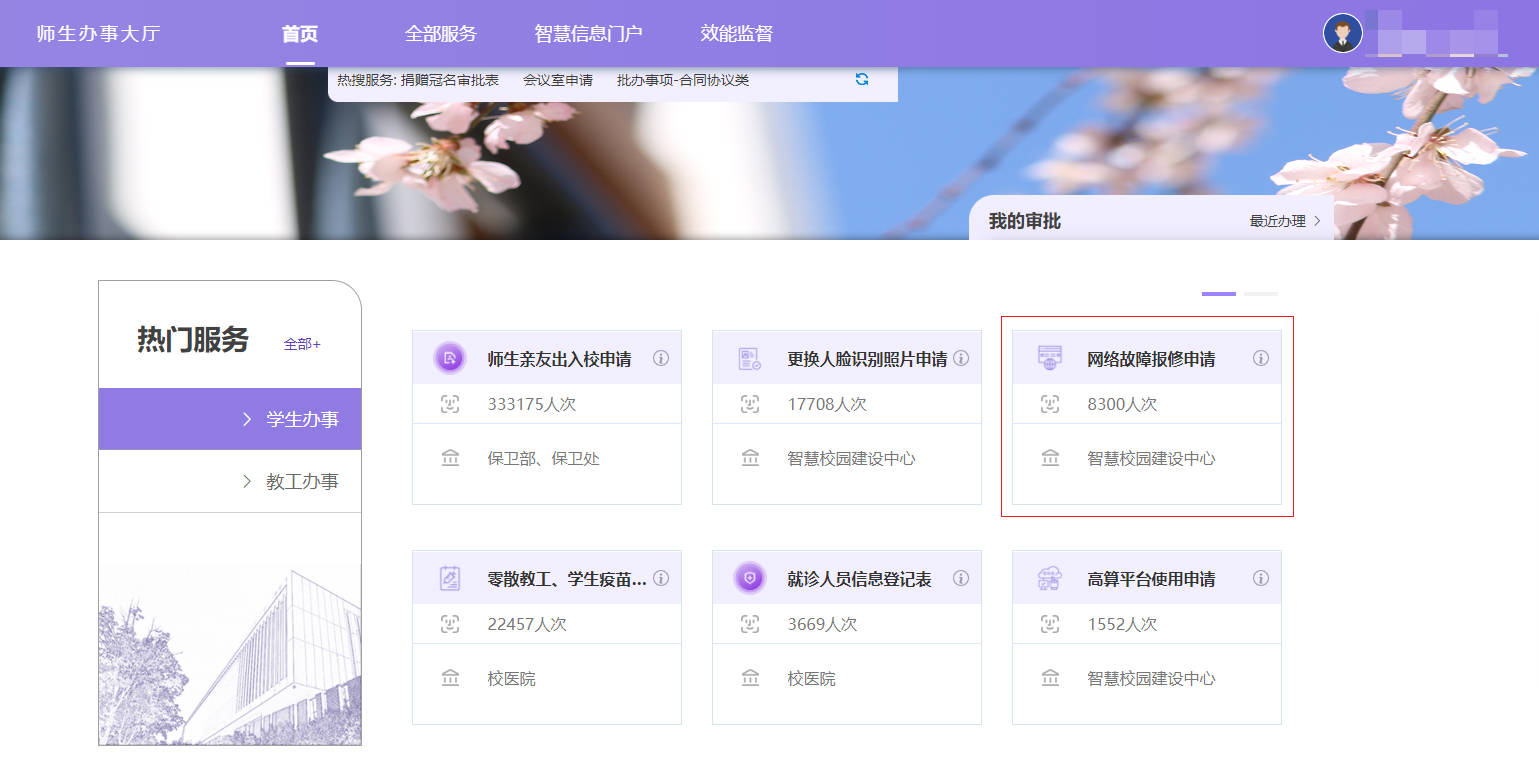1539x765 pixels.
Task: Select the 学生办事 category
Action: [x=230, y=419]
